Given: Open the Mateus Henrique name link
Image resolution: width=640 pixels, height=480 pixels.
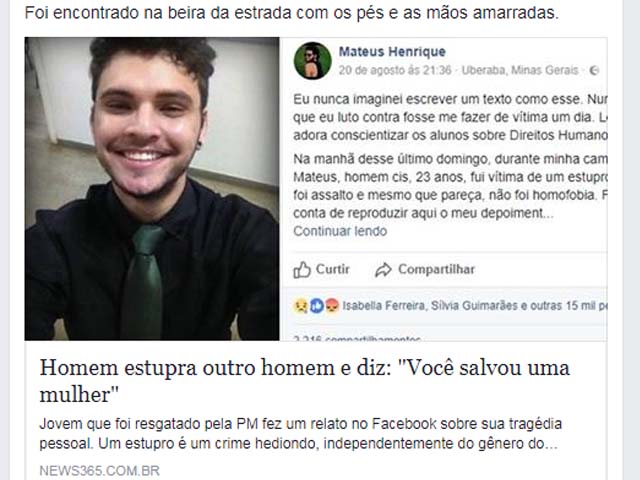Looking at the screenshot, I should 392,51.
